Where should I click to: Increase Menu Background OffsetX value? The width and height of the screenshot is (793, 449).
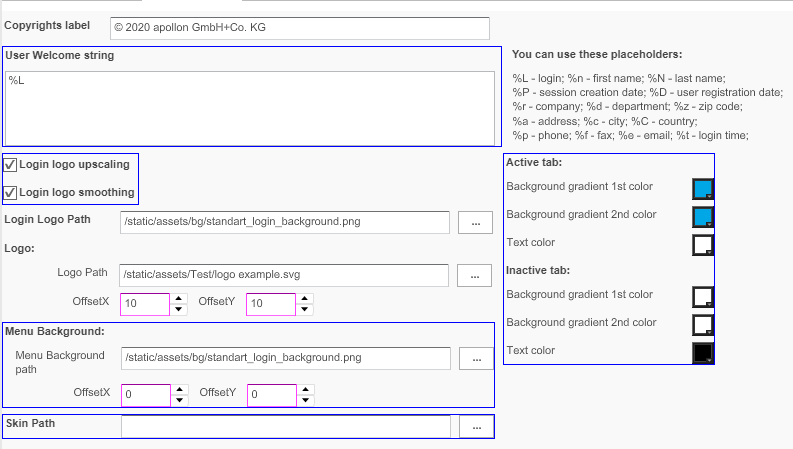pos(180,390)
